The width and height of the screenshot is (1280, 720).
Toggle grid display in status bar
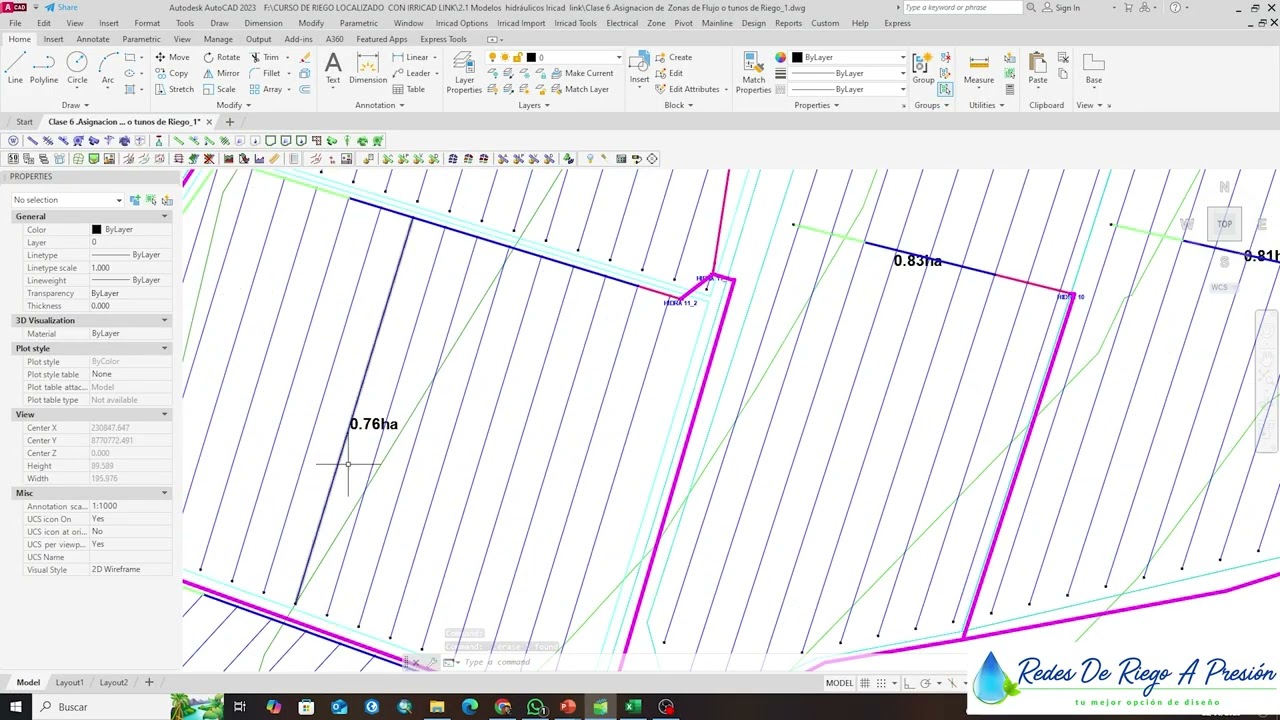tap(866, 683)
